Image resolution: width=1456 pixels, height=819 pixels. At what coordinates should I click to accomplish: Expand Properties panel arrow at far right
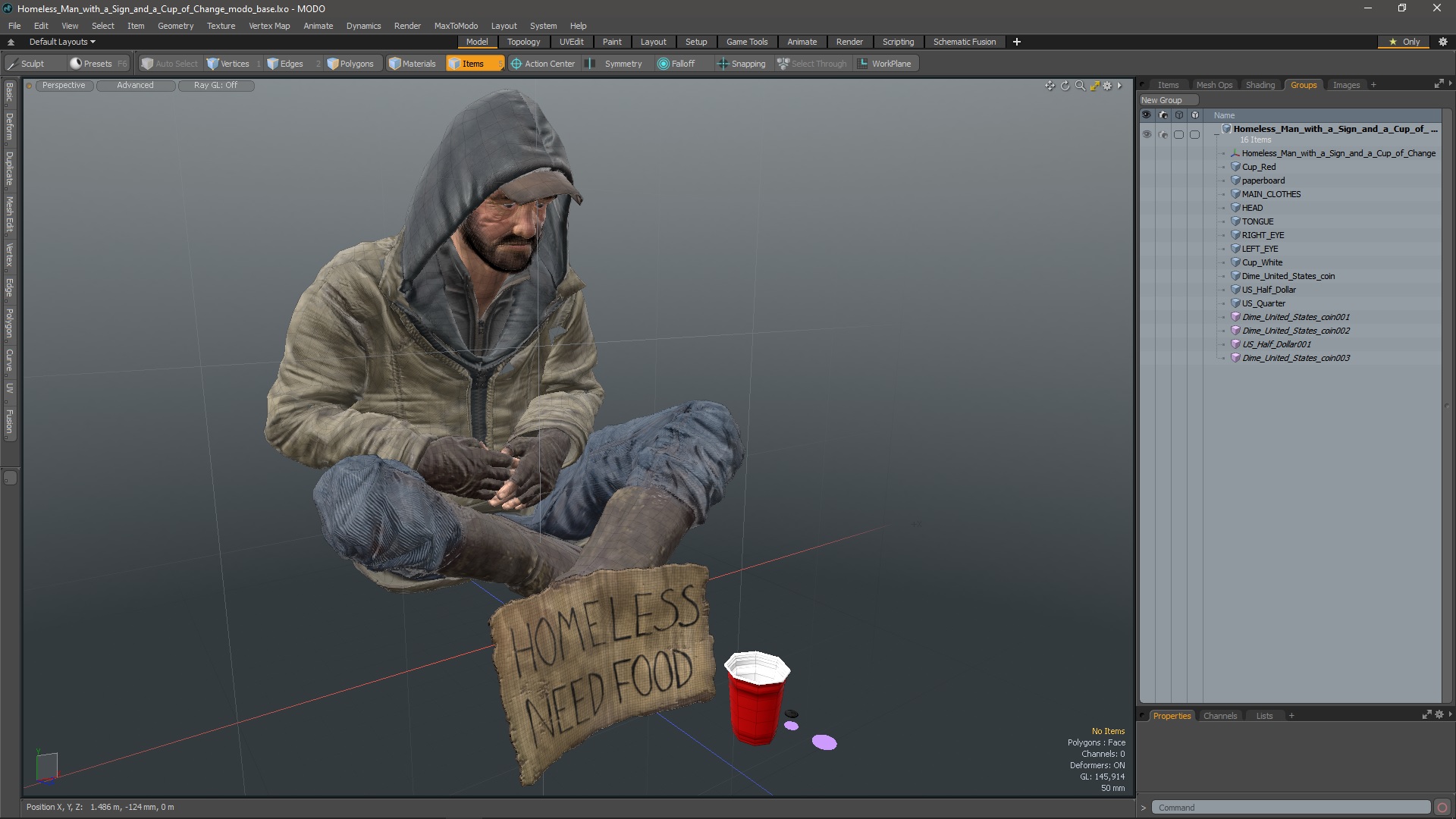point(1450,714)
